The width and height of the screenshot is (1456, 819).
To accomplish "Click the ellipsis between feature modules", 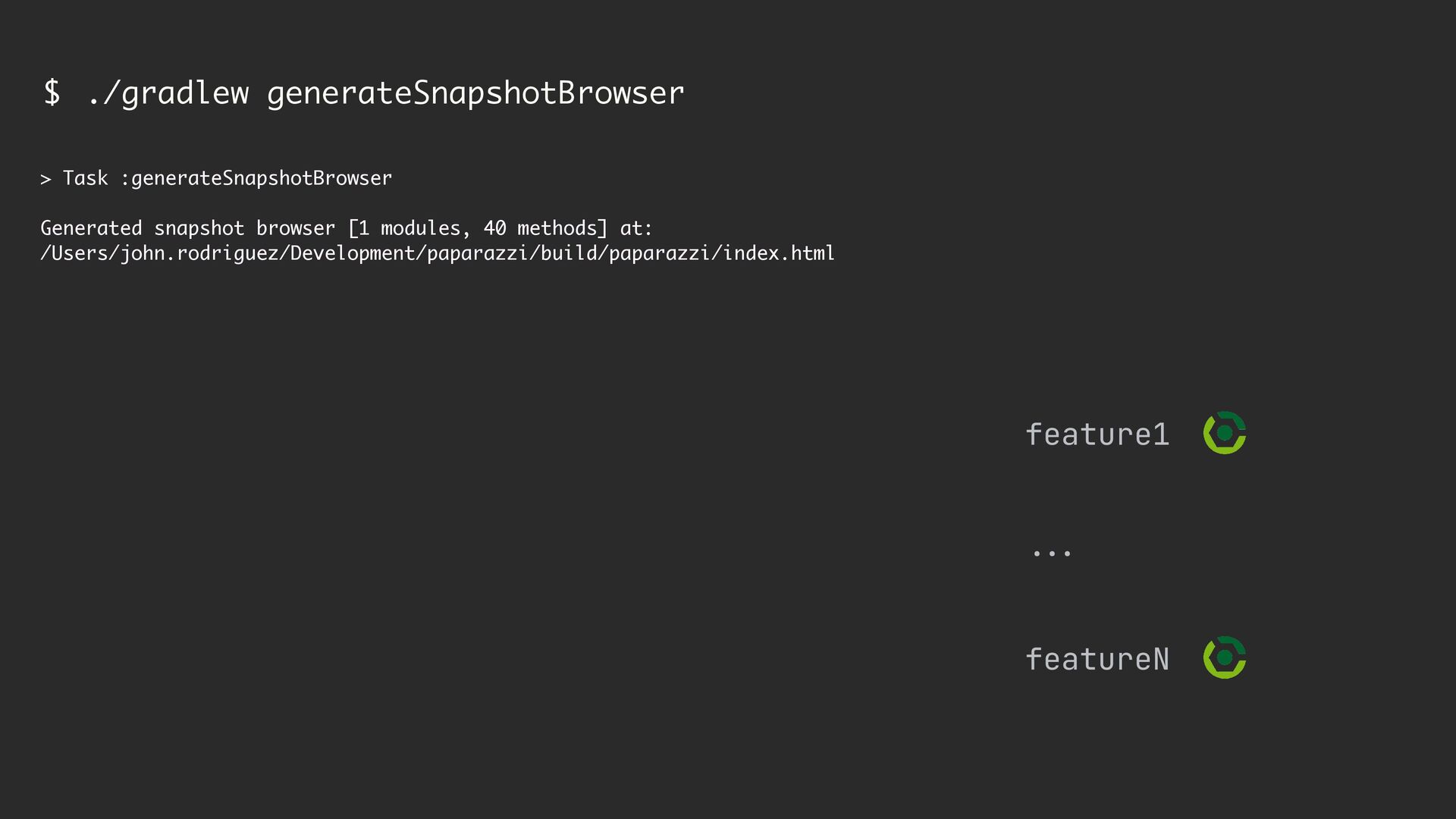I will coord(1052,554).
